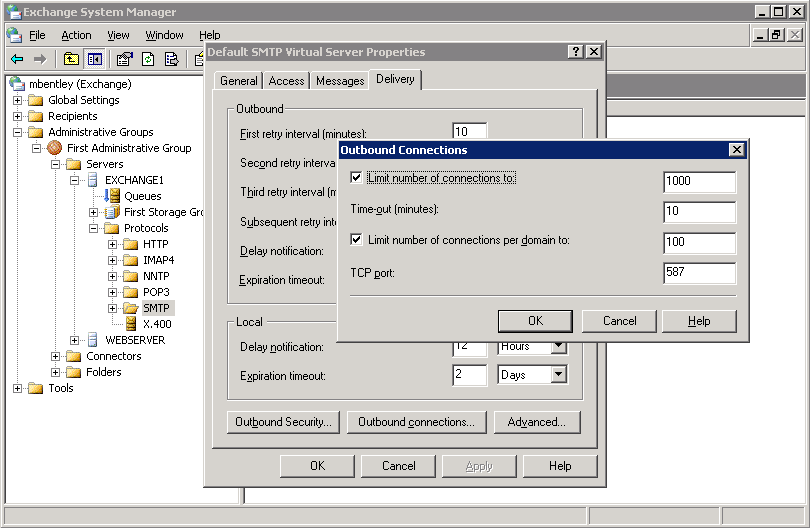Uncheck Limit number of connections per domain
Viewport: 810px width, 528px height.
(356, 240)
